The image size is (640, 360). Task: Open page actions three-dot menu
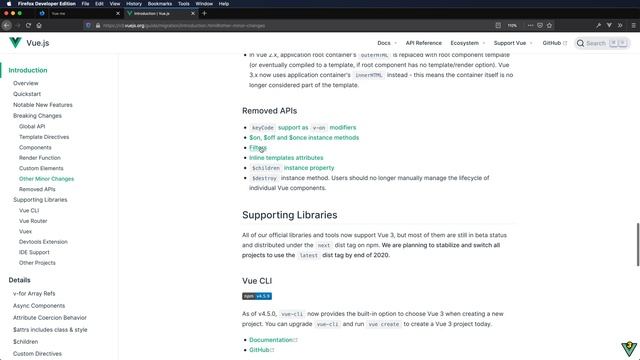[x=530, y=25]
